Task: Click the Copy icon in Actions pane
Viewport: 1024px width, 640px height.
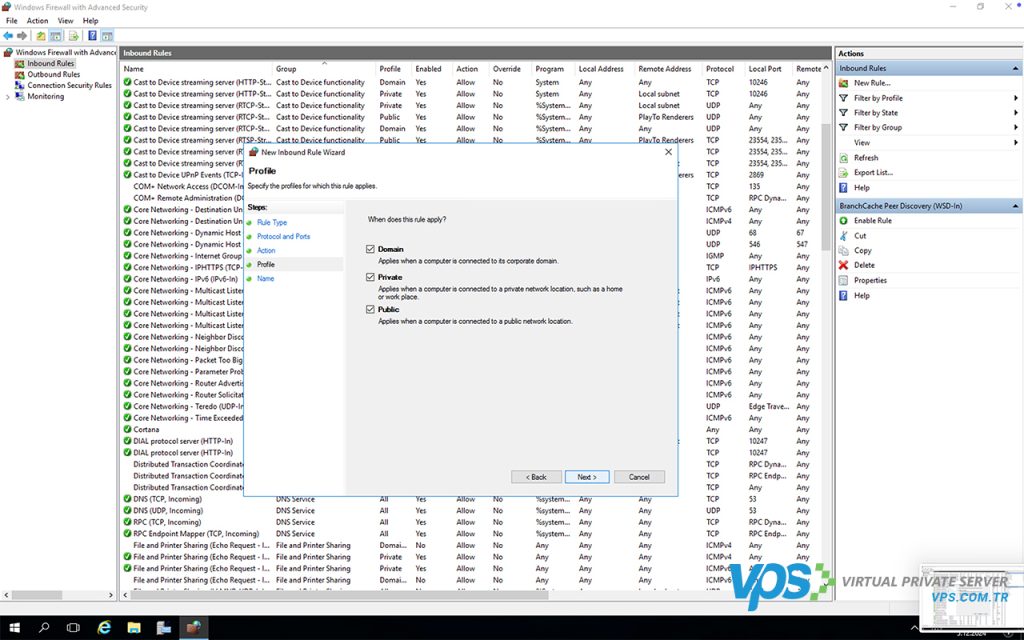Action: (844, 251)
